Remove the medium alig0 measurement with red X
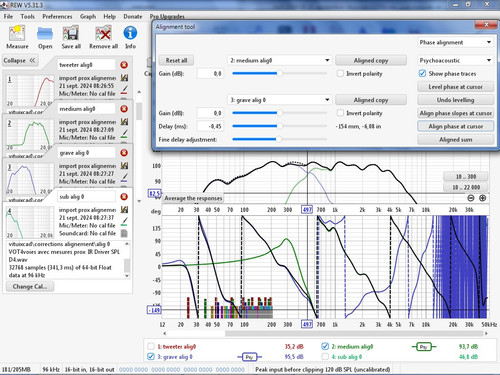The image size is (500, 375). (x=124, y=109)
